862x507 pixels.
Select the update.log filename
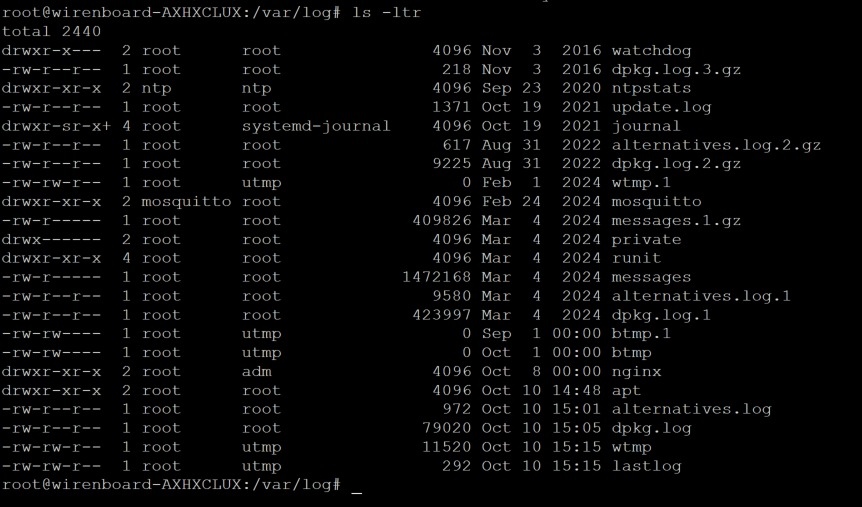click(661, 107)
